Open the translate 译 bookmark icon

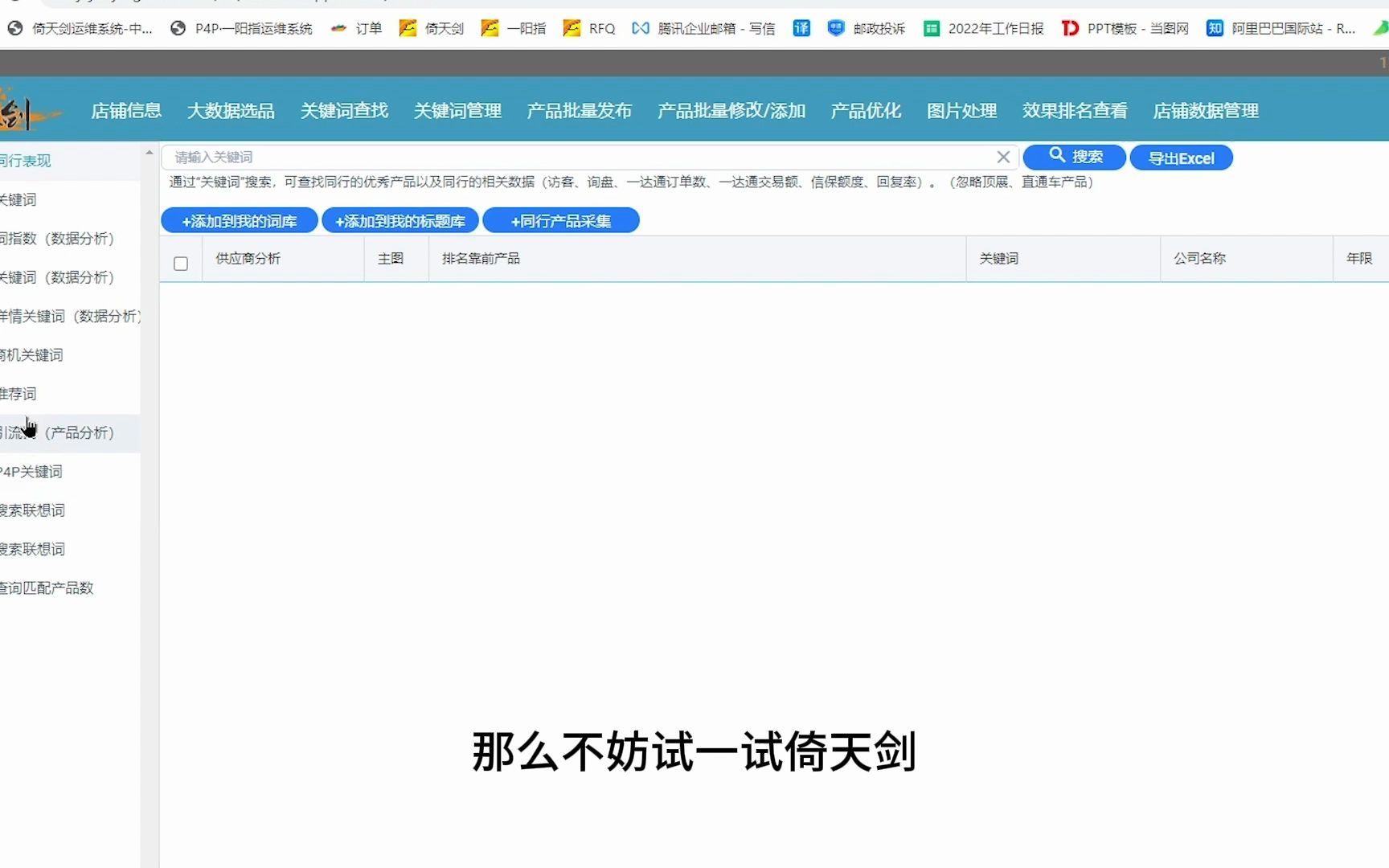point(801,28)
